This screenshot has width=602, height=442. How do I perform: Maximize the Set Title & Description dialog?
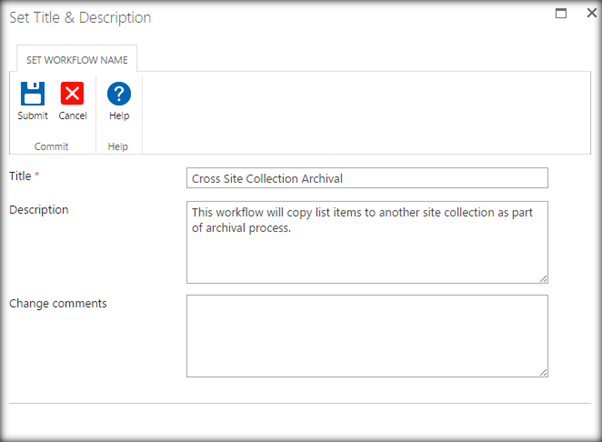pos(561,14)
